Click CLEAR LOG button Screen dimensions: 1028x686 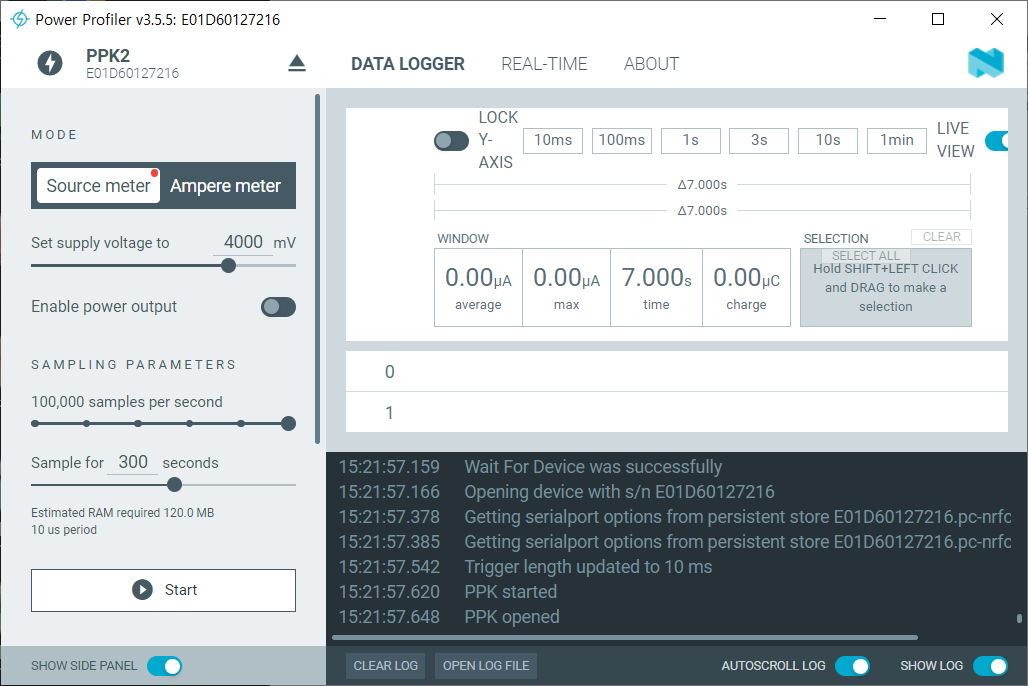(x=386, y=666)
